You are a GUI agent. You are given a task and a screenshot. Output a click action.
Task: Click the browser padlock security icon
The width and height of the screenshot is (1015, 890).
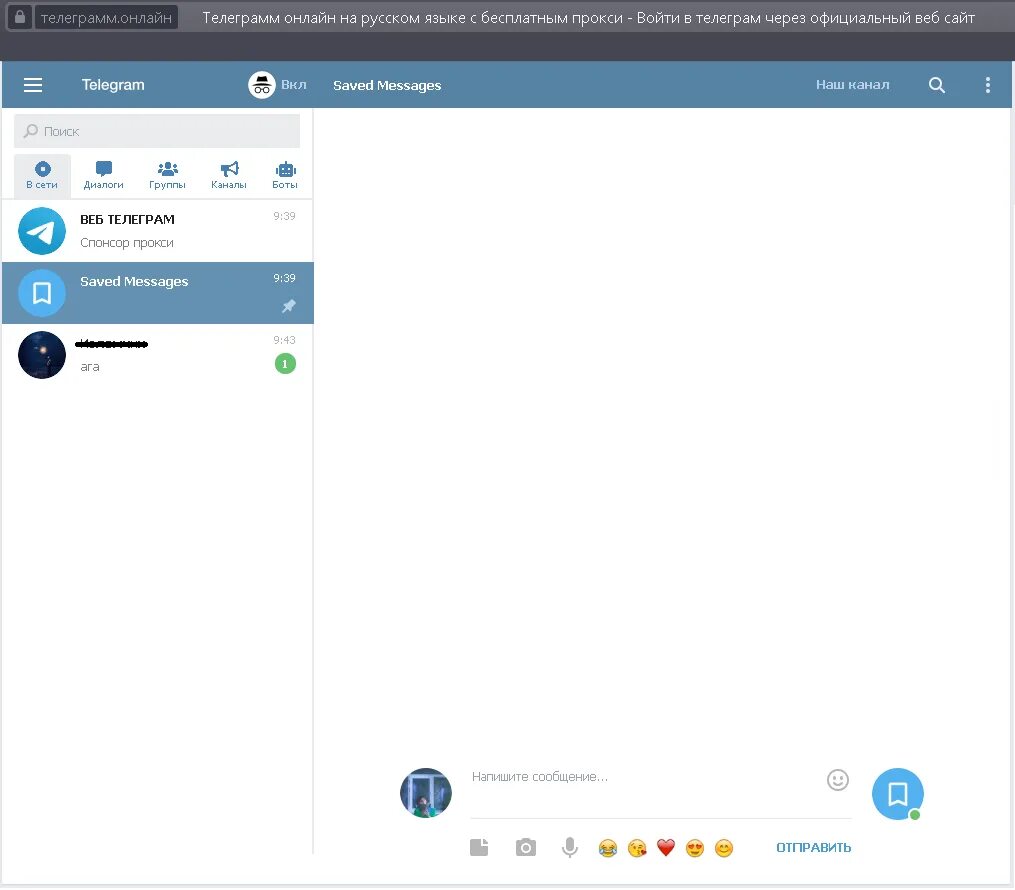(x=19, y=17)
